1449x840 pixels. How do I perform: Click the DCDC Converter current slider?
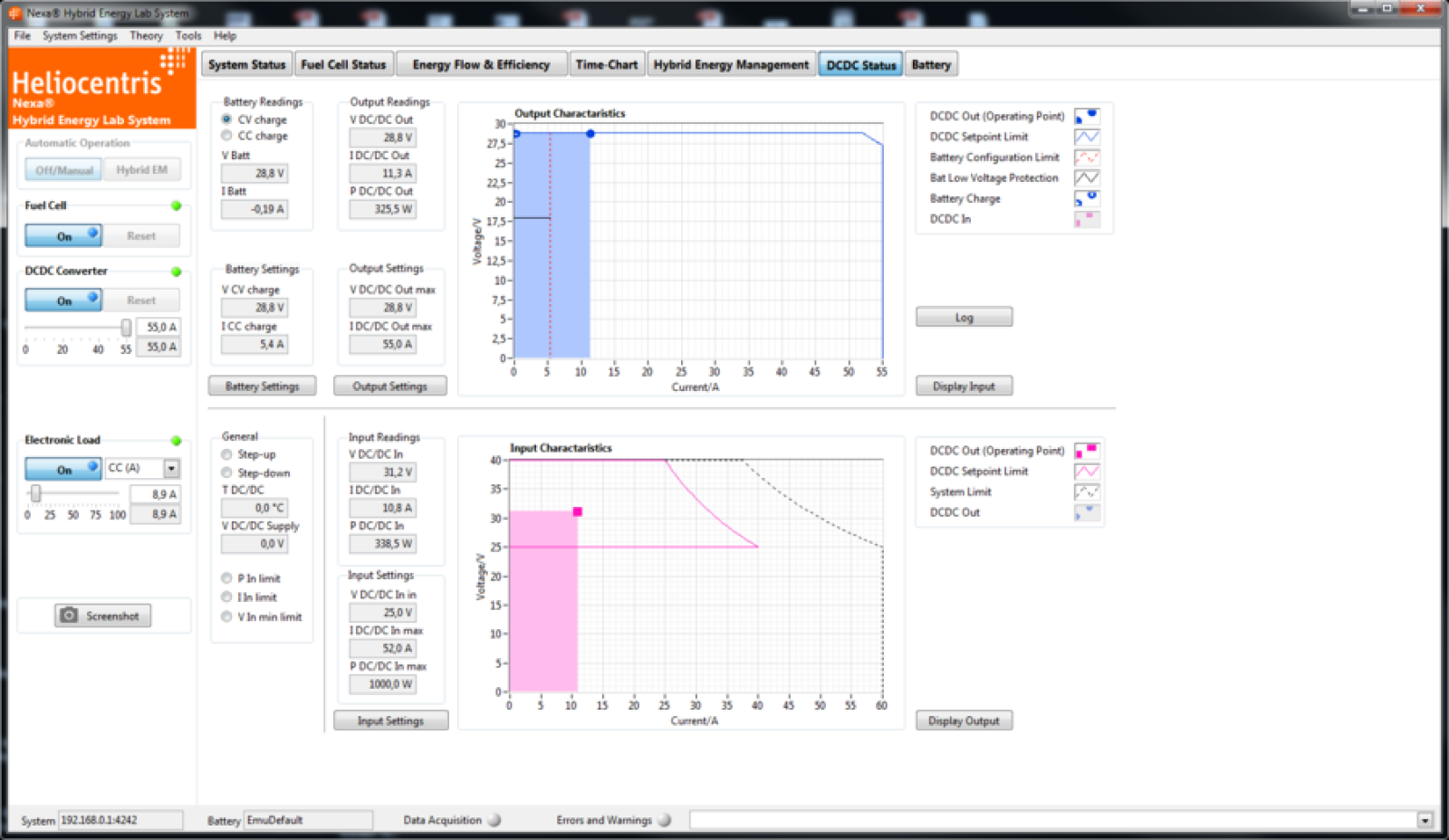click(x=126, y=327)
